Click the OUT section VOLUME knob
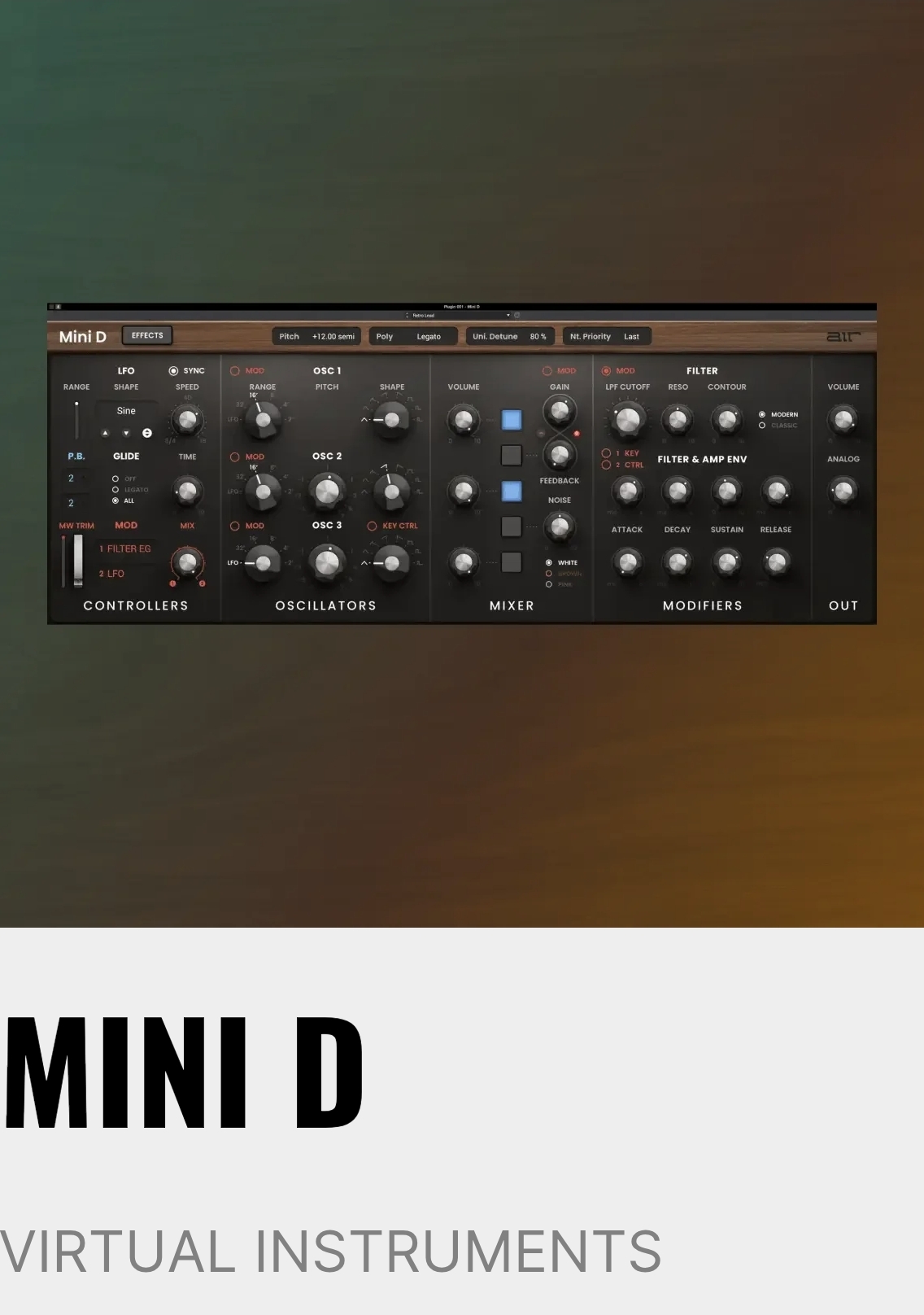The image size is (924, 1315). tap(843, 420)
